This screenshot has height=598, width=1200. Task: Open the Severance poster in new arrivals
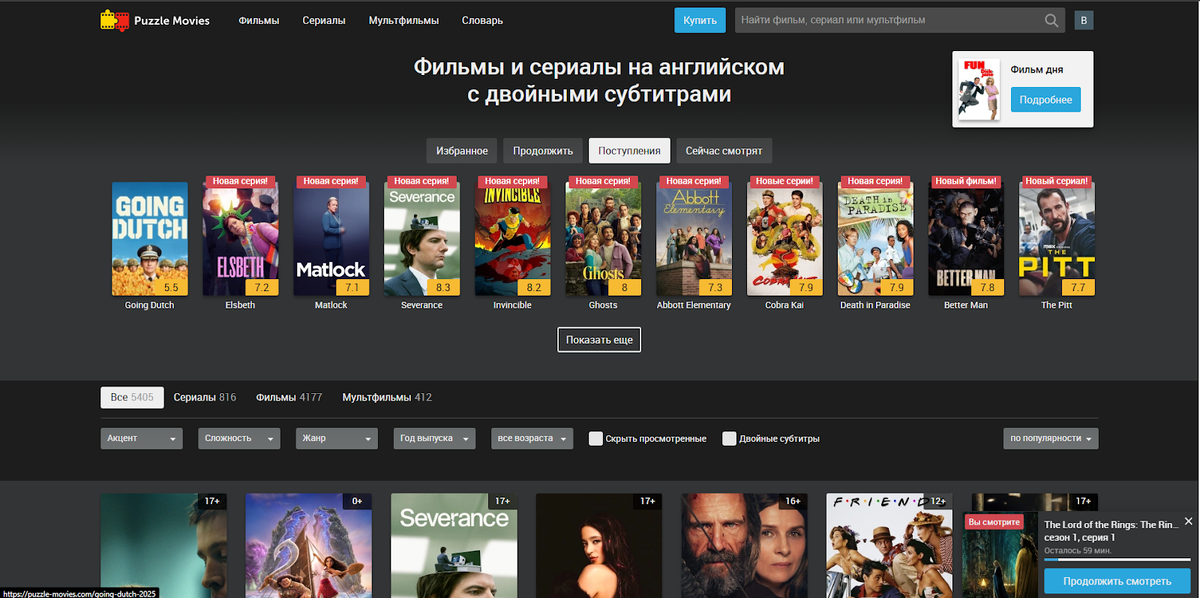pos(421,239)
